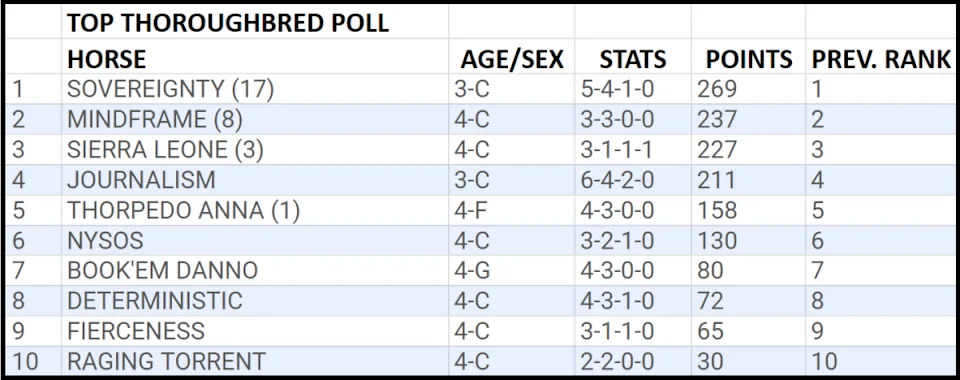Select the 4-G age/sex cell
The width and height of the screenshot is (960, 380).
coord(511,270)
